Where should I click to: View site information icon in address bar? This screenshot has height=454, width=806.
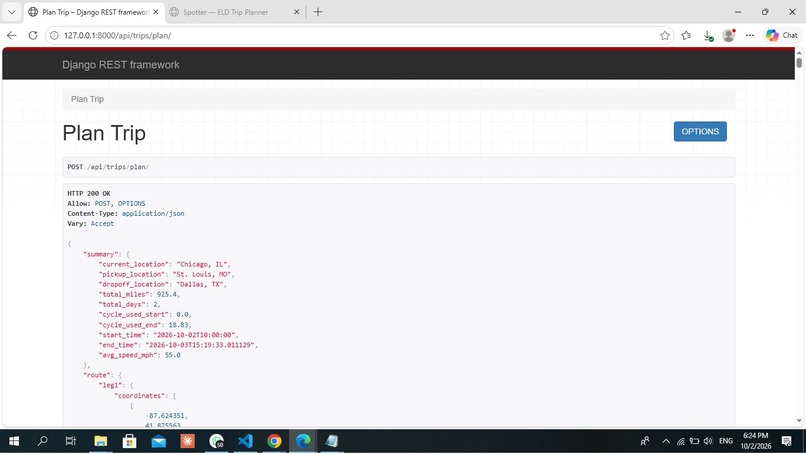click(54, 35)
